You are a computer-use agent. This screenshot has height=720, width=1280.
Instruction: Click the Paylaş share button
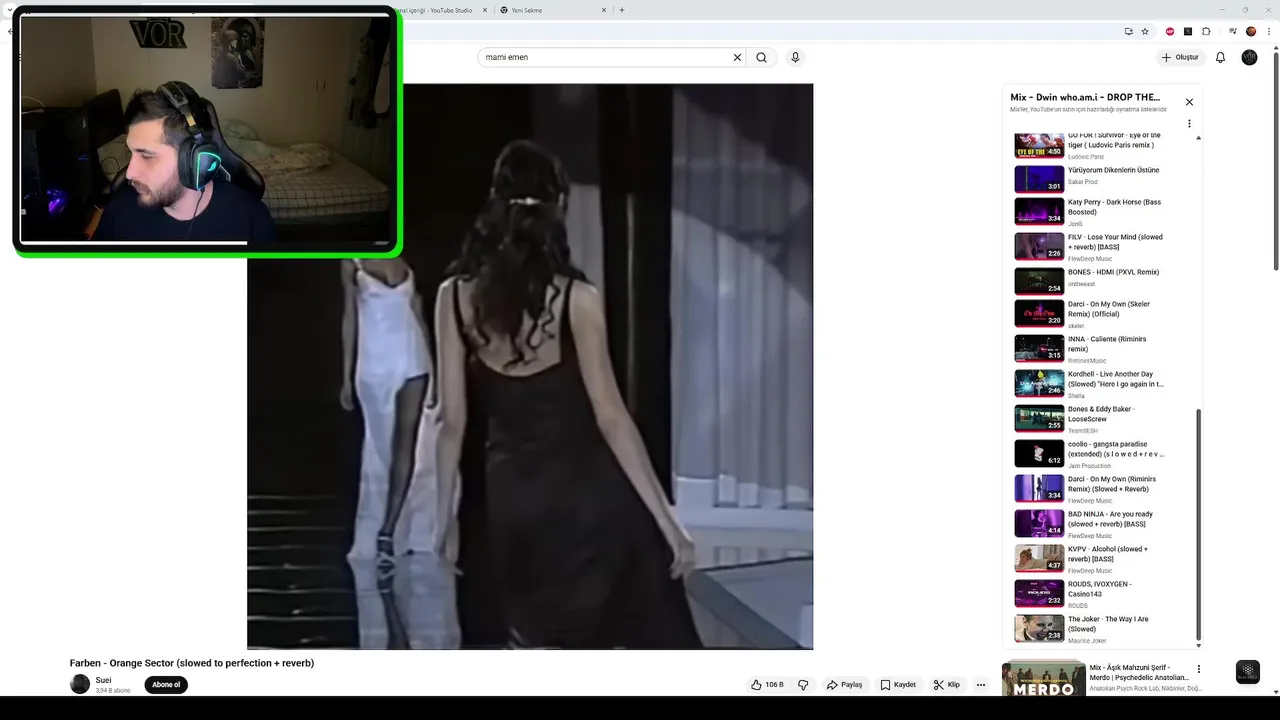[845, 685]
